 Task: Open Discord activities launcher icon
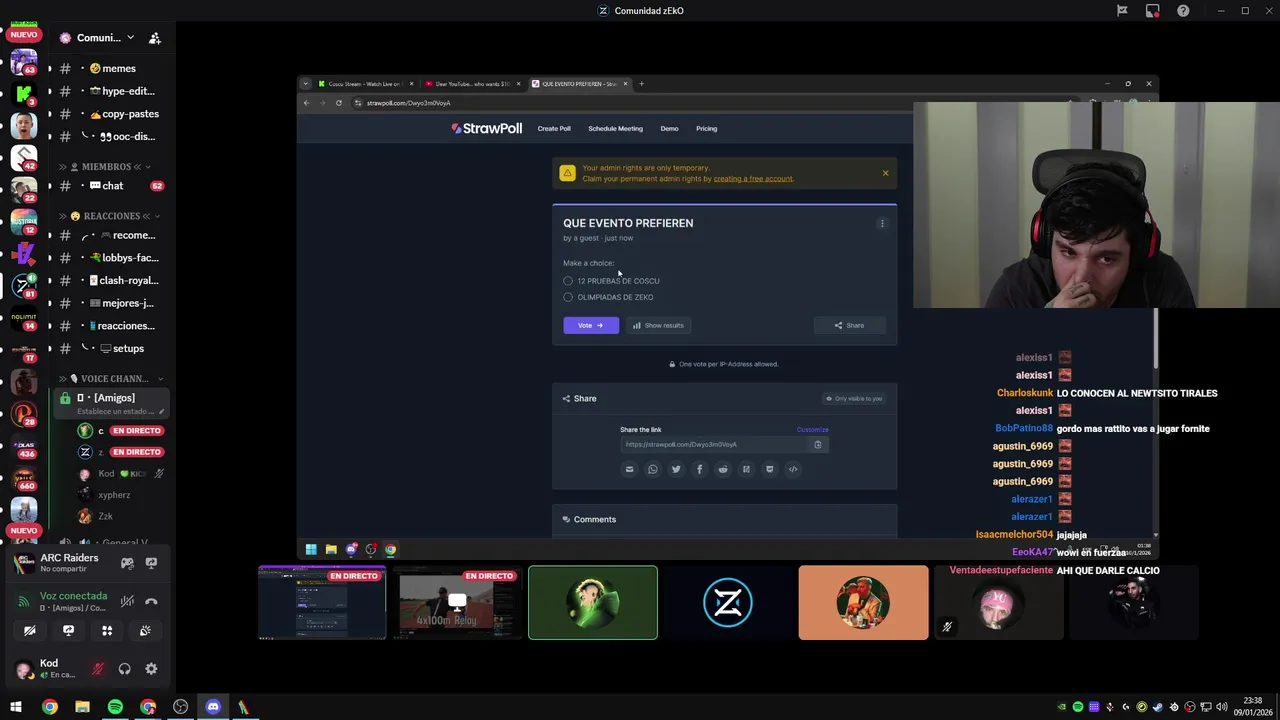point(107,631)
